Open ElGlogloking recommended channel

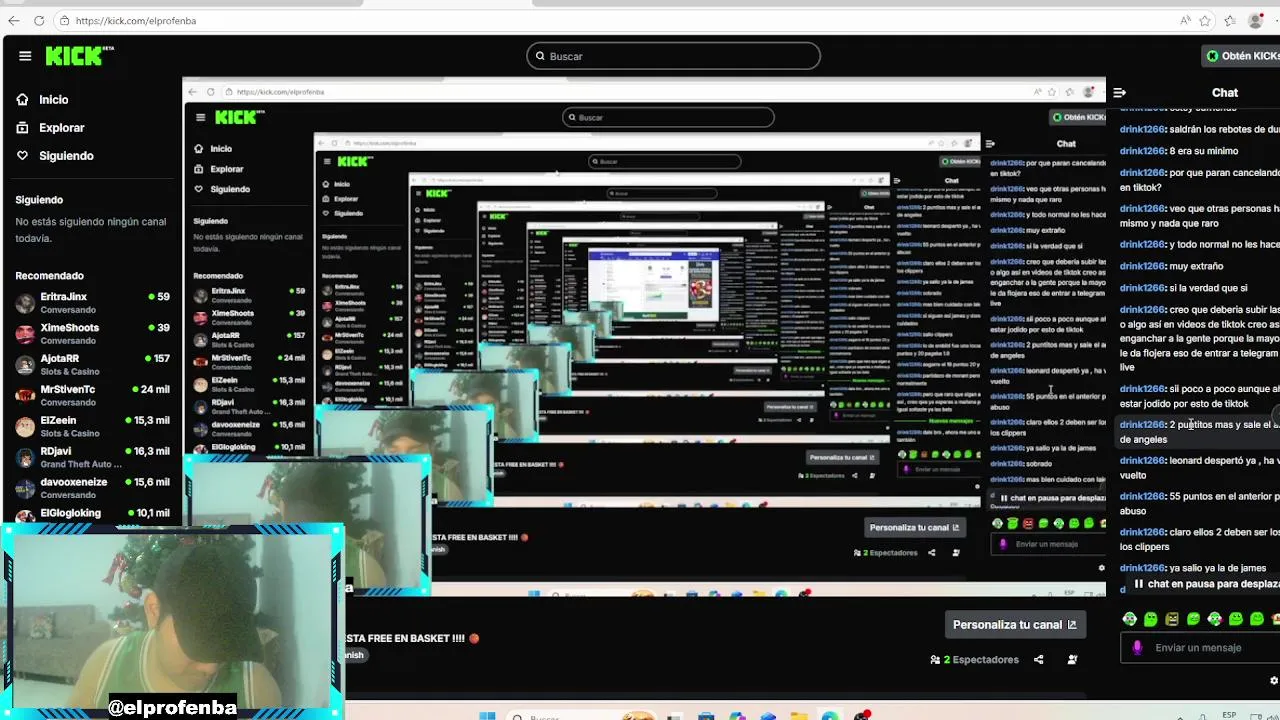[x=92, y=513]
